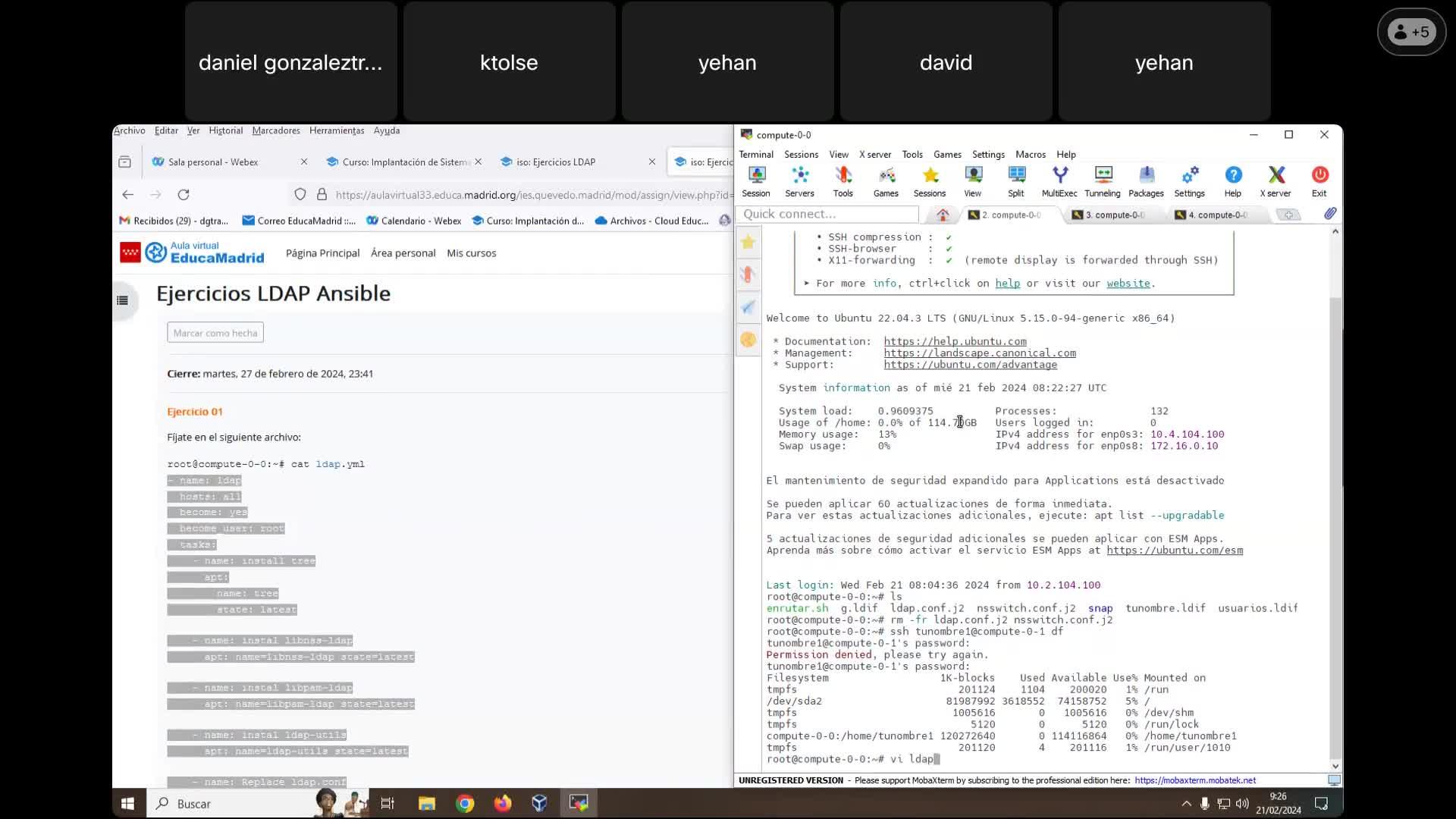Show hidden system tray icons

[1186, 804]
